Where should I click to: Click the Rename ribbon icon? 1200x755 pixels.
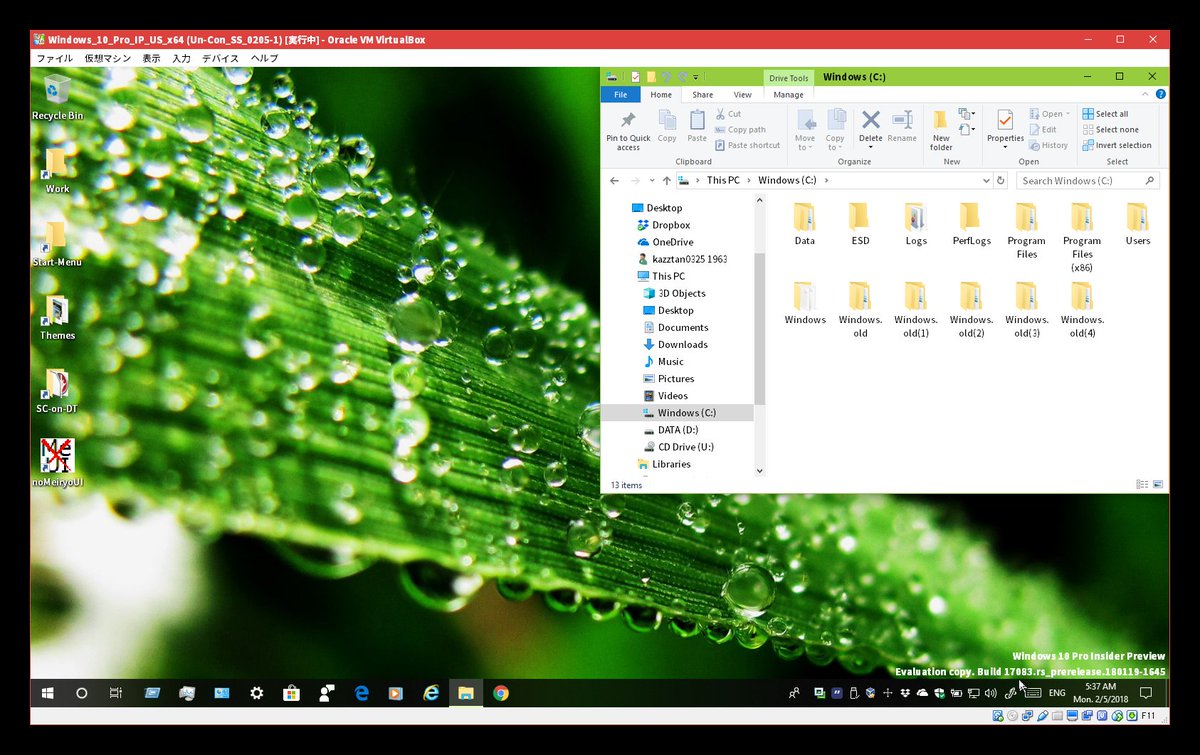tap(902, 119)
